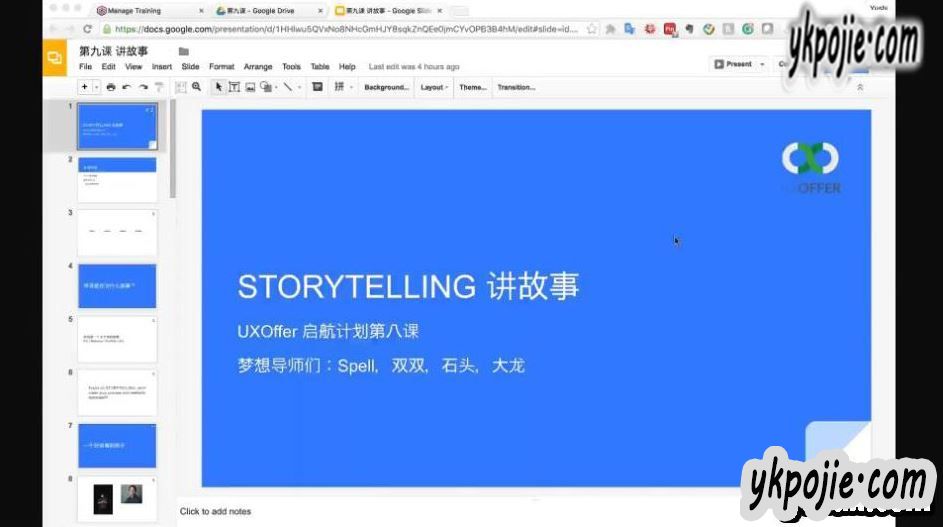Undo the last action with the undo arrow
The image size is (943, 527).
[x=127, y=88]
